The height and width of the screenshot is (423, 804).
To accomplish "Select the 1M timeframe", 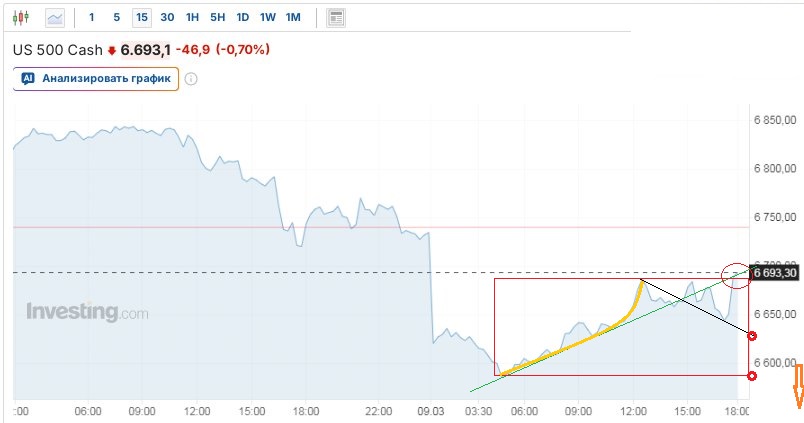I will (x=292, y=17).
